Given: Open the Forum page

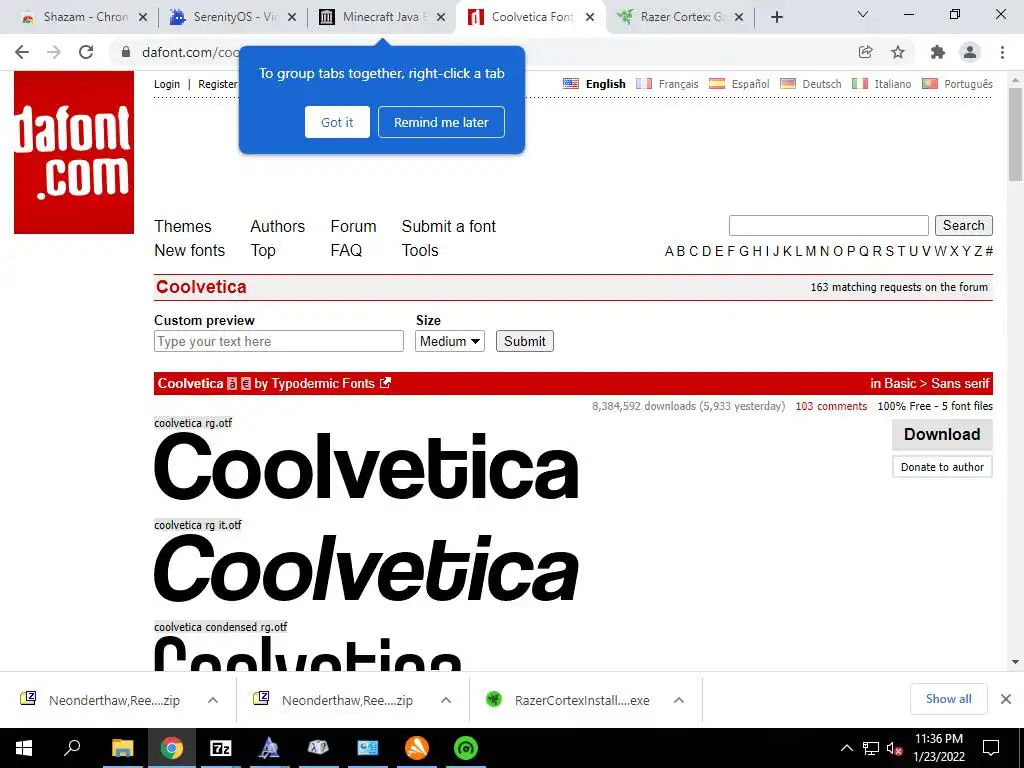Looking at the screenshot, I should [353, 226].
